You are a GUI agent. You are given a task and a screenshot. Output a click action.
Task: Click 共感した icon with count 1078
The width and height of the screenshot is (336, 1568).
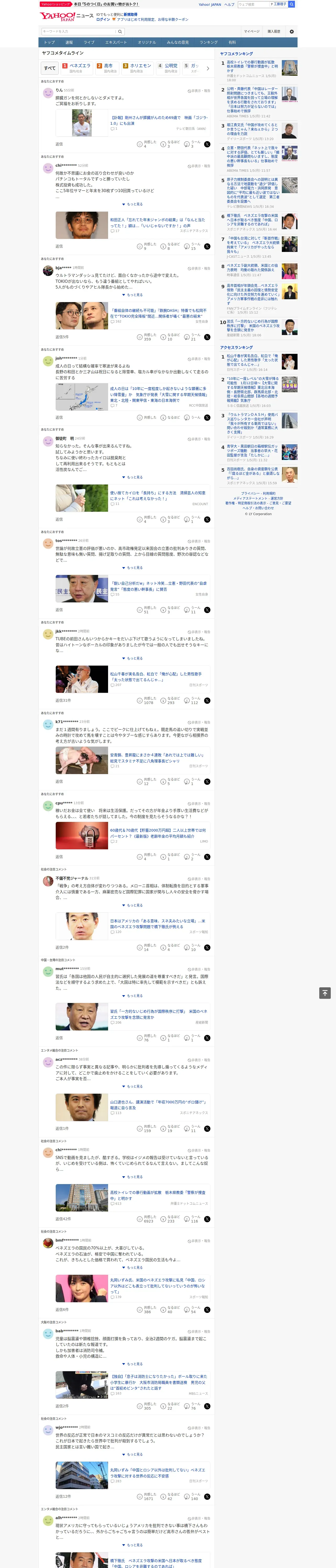pos(140,701)
